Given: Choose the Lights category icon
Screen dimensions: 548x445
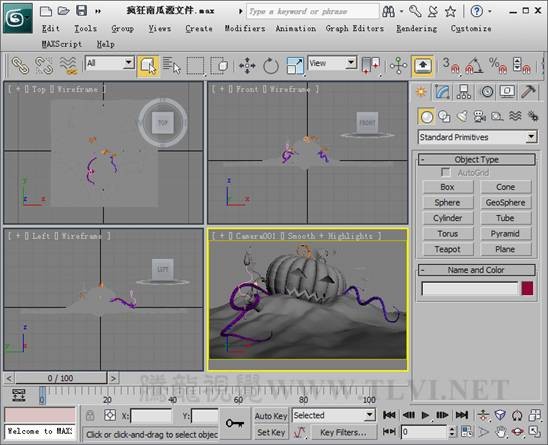Looking at the screenshot, I should pyautogui.click(x=462, y=116).
